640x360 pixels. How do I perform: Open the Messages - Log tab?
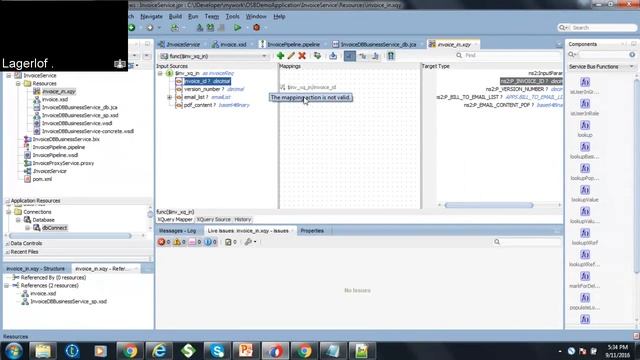tap(178, 231)
